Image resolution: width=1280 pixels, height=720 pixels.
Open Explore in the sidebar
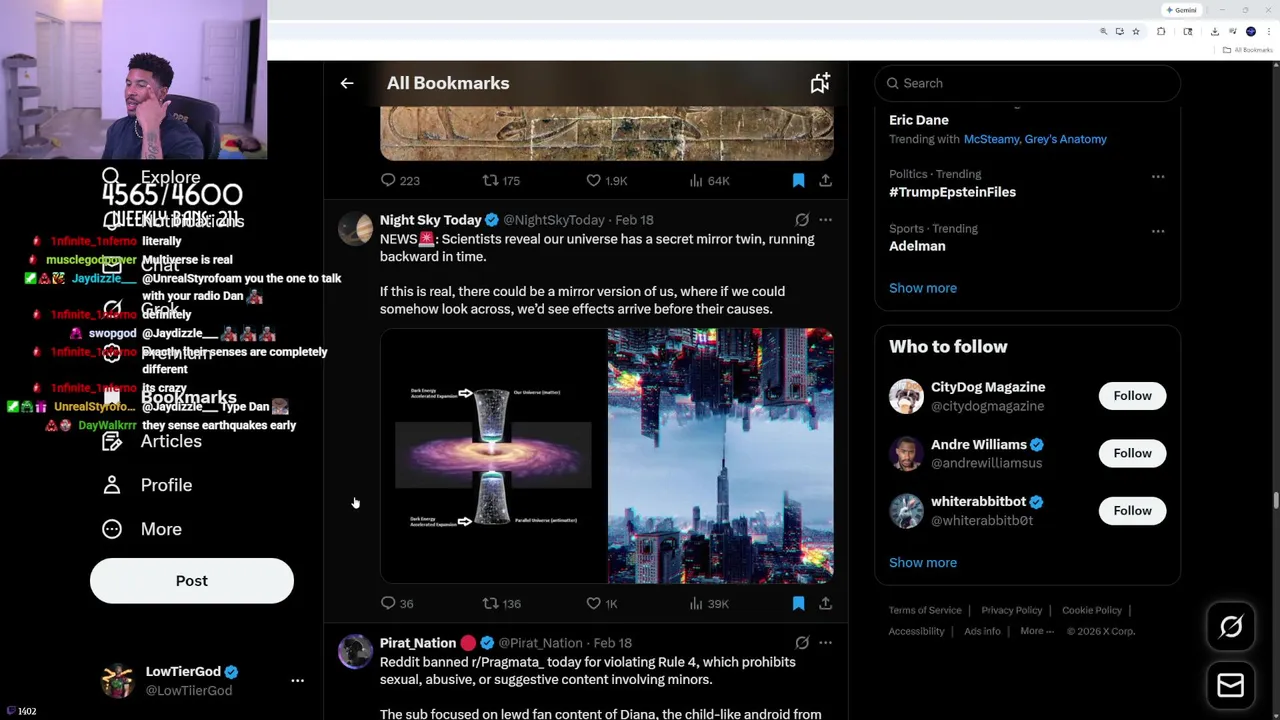152,178
